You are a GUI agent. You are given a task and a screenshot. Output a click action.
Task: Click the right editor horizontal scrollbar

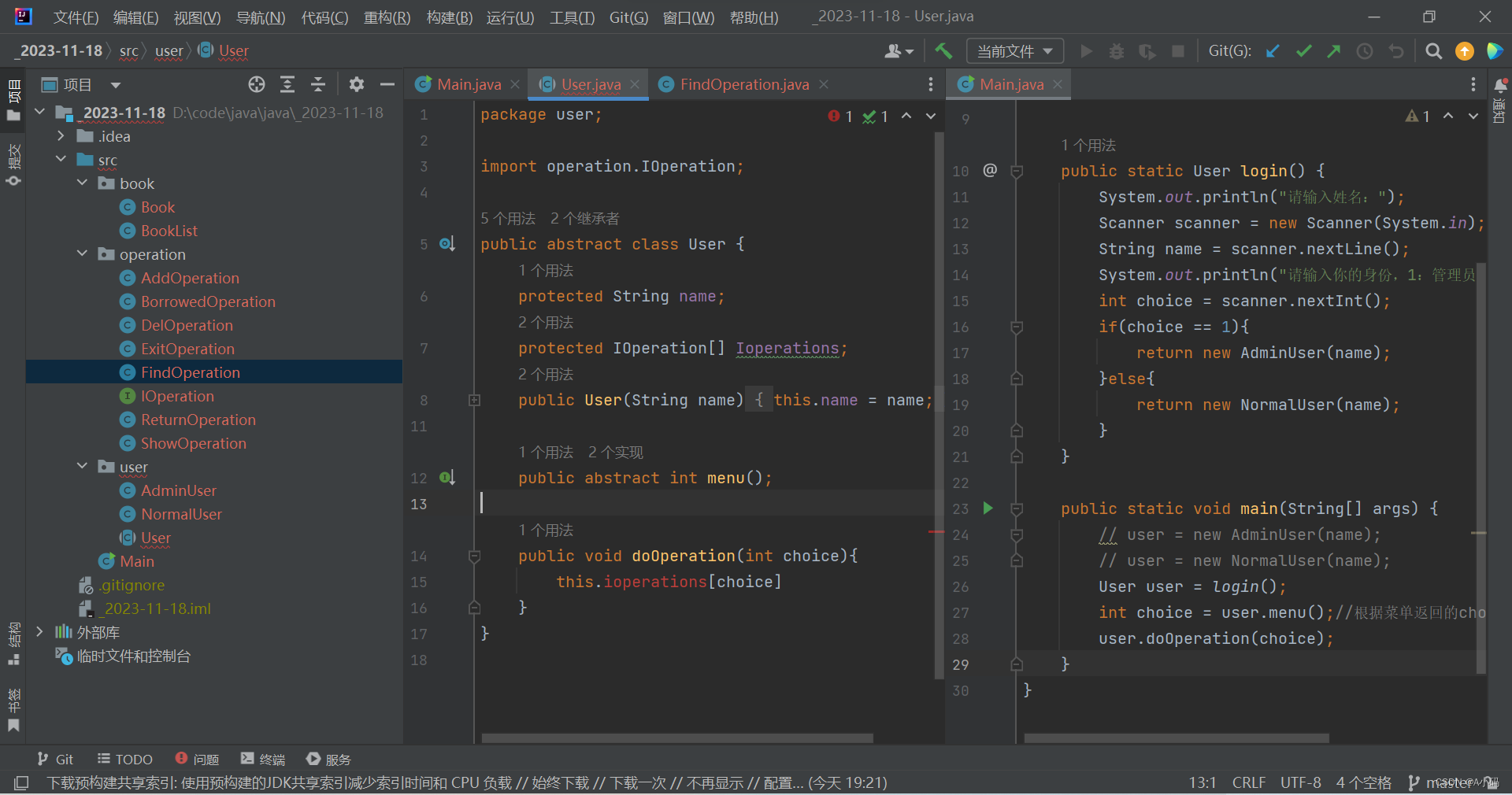pos(1177,738)
